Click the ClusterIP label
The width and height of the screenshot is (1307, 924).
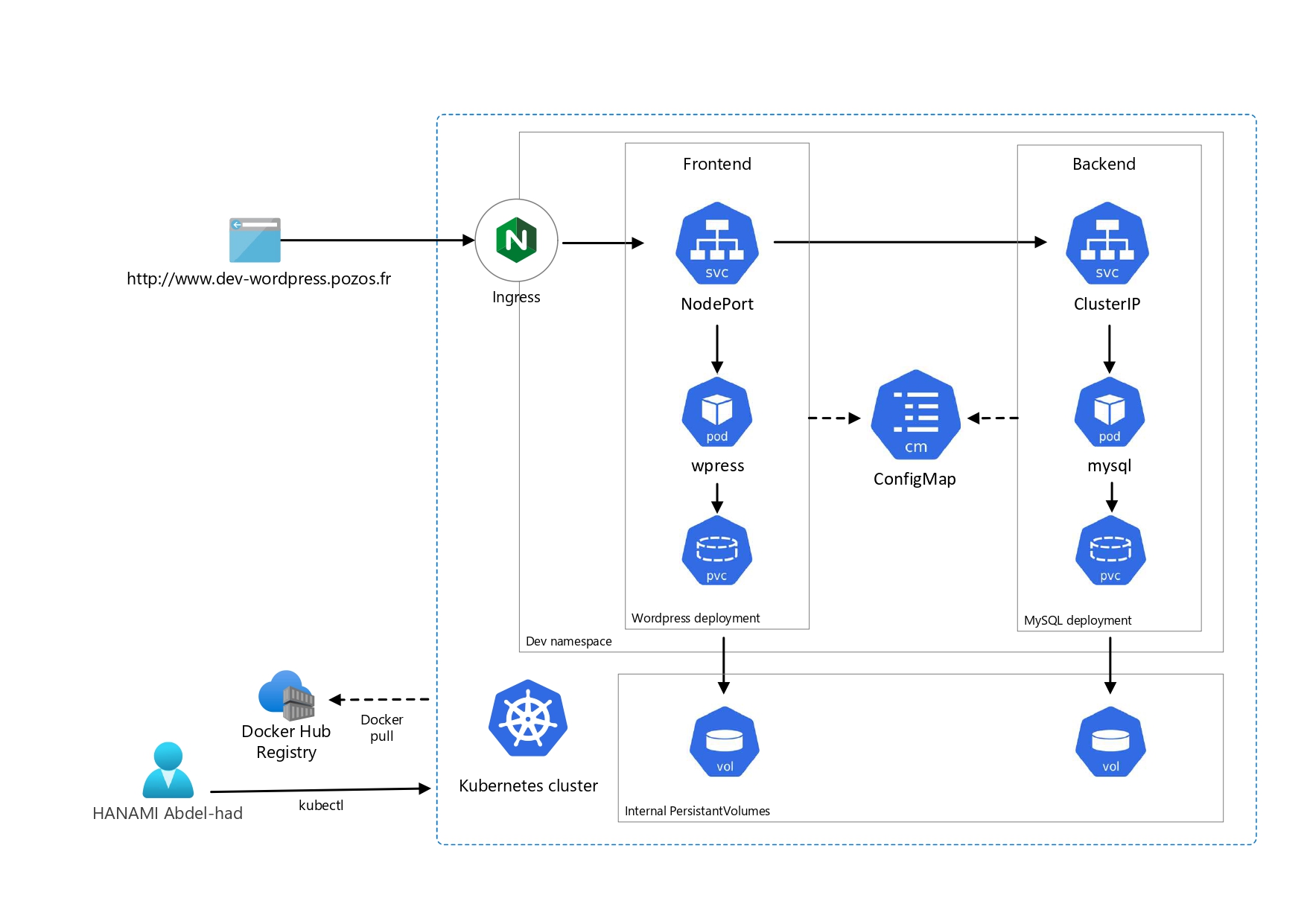(x=1107, y=304)
